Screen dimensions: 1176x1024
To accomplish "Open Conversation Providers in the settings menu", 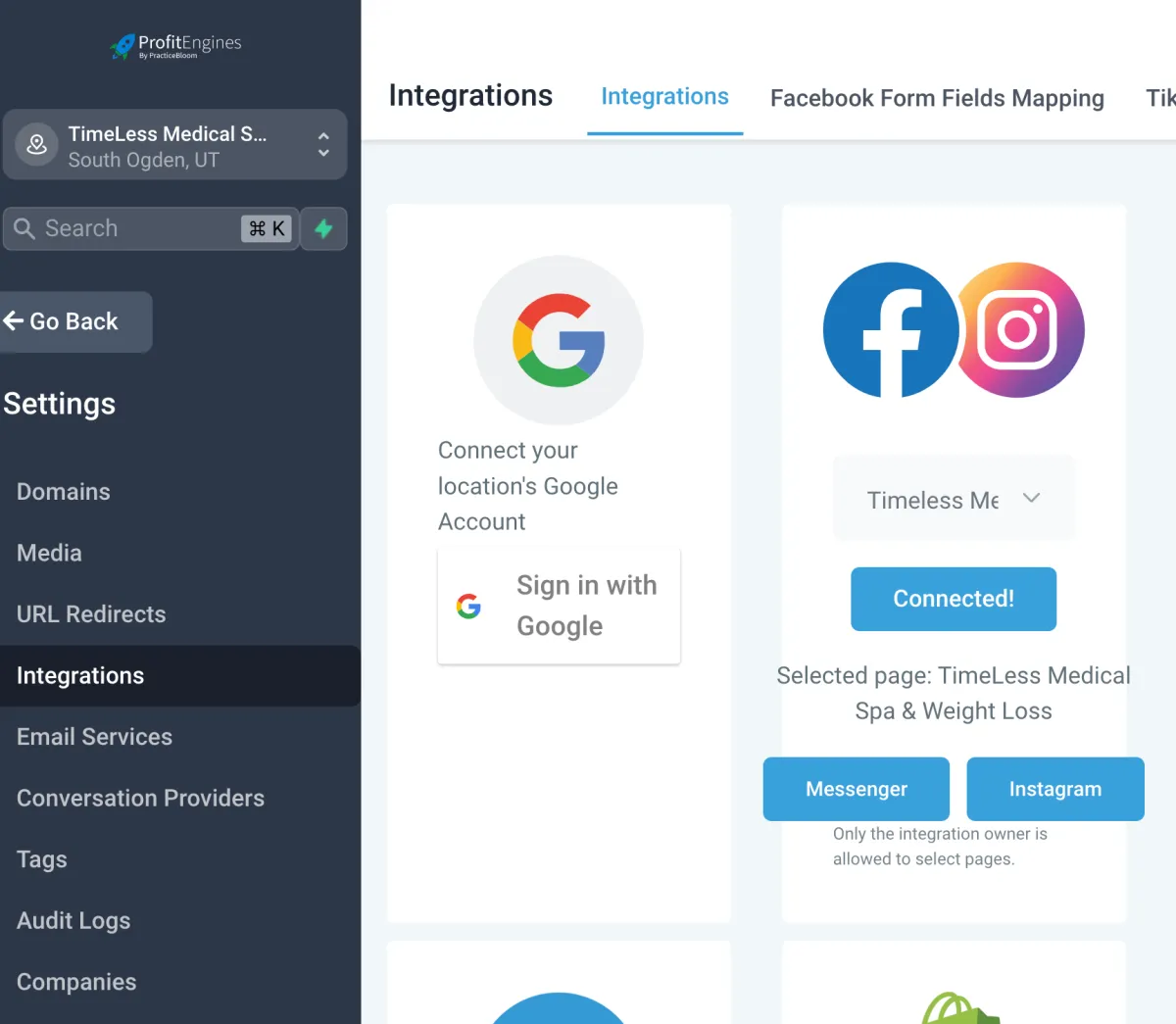I will click(140, 799).
